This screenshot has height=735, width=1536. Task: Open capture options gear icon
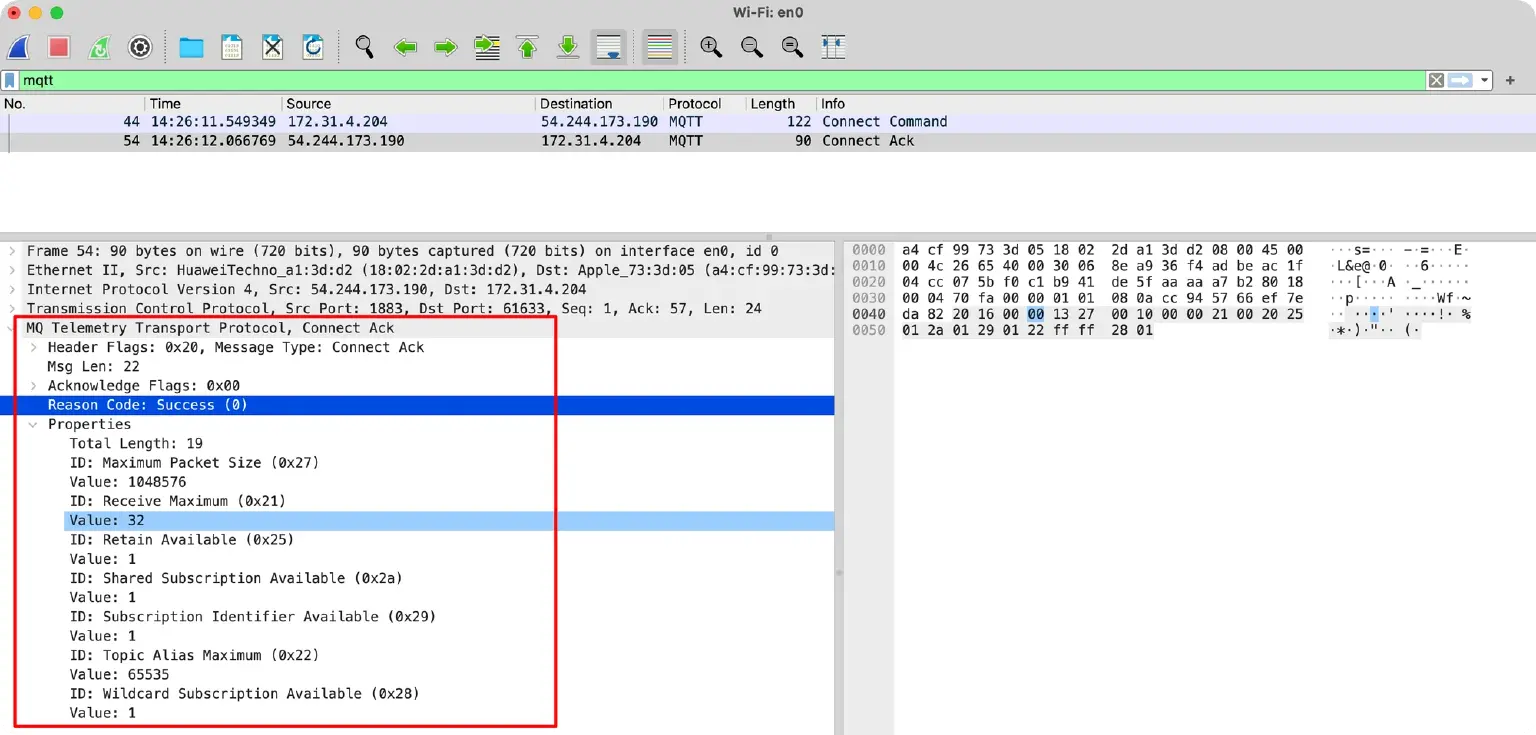[140, 47]
